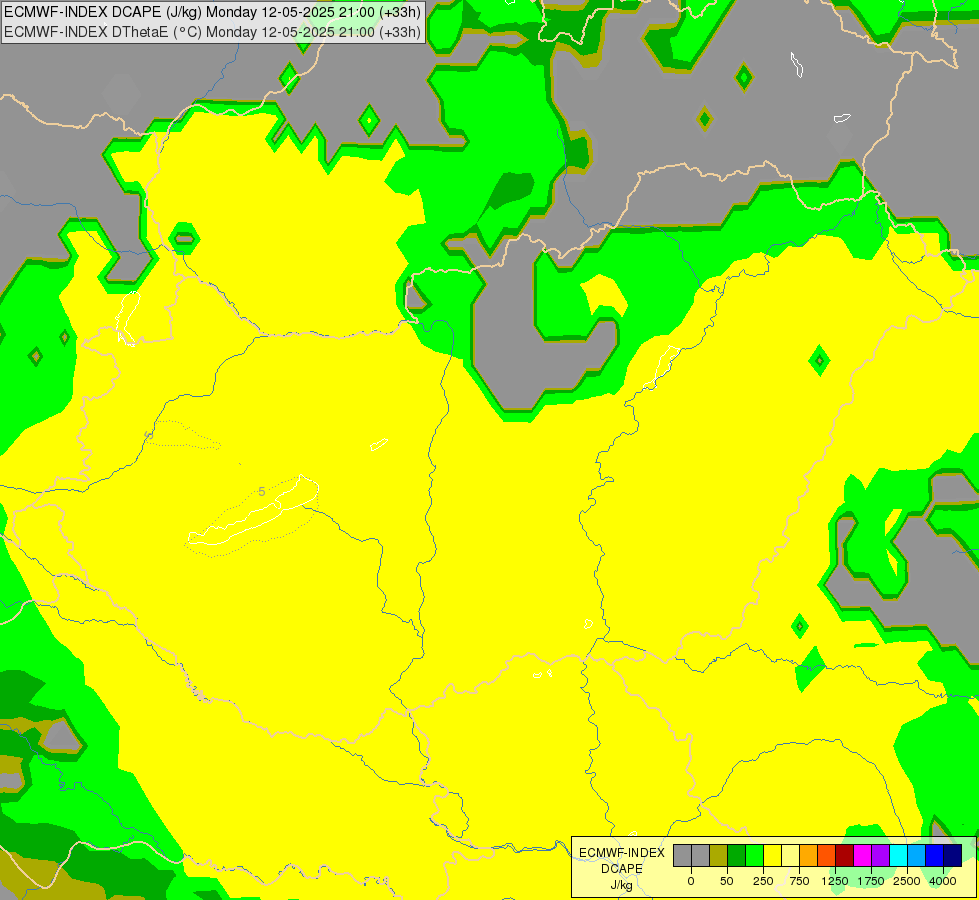Click the legend tick label 50
Screen dimensions: 979x900
click(x=727, y=881)
